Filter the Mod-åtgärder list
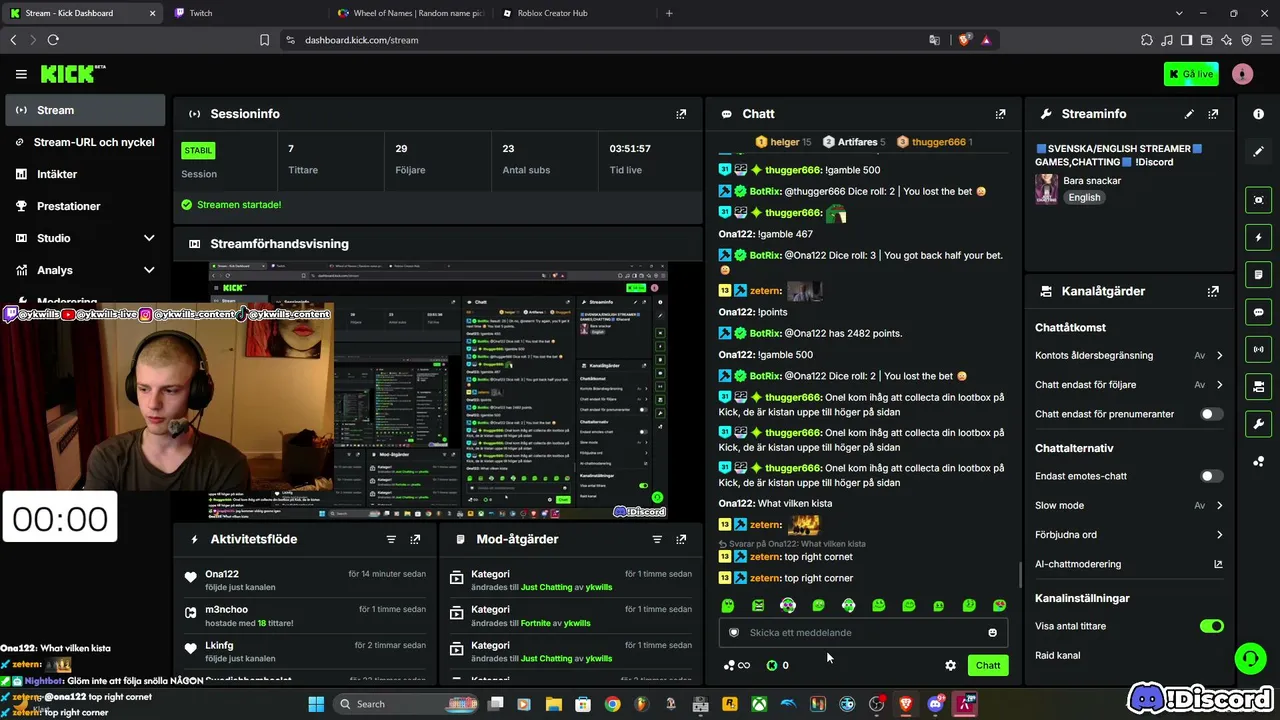This screenshot has width=1280, height=720. pyautogui.click(x=657, y=539)
